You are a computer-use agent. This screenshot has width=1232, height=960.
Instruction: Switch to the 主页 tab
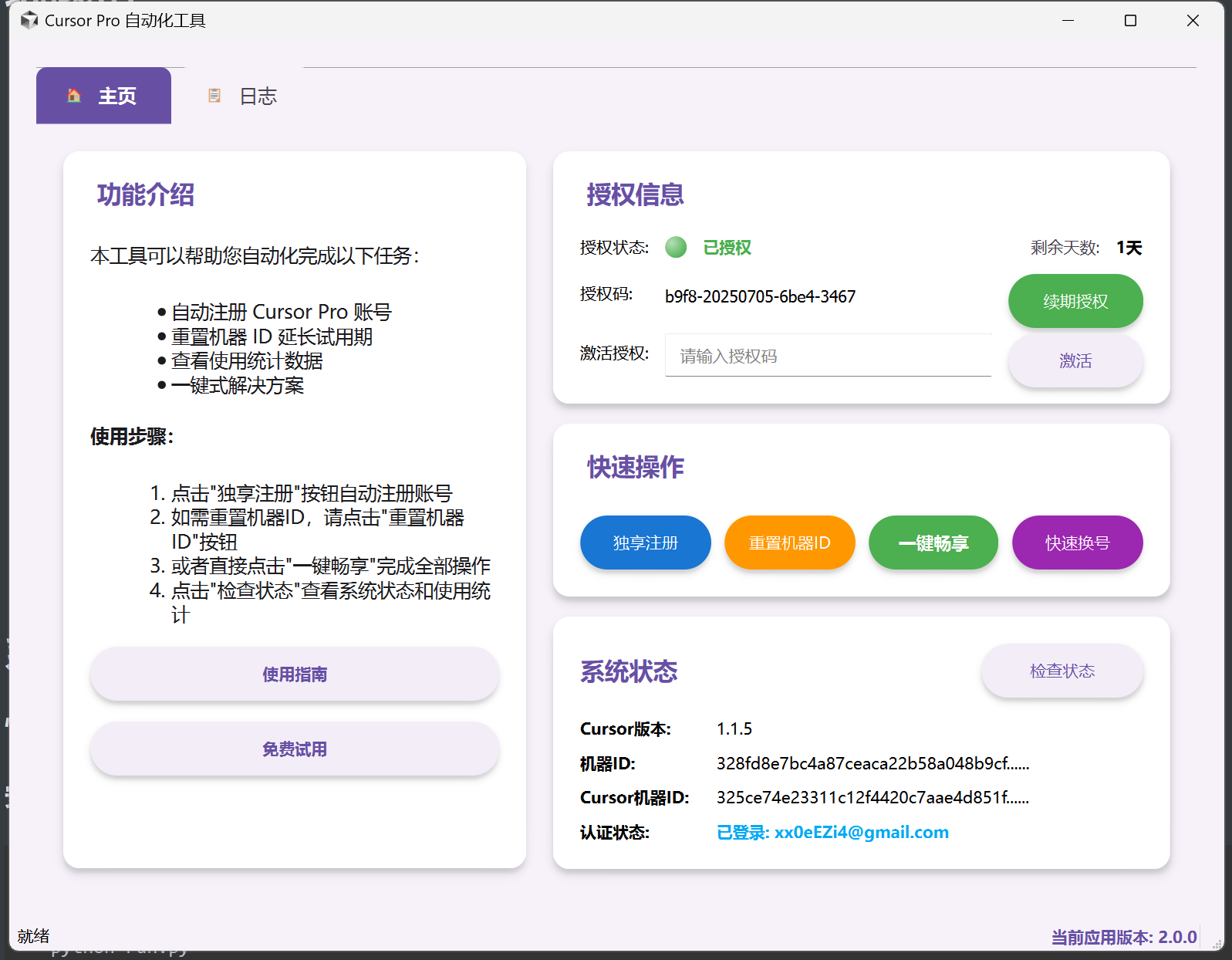point(103,96)
